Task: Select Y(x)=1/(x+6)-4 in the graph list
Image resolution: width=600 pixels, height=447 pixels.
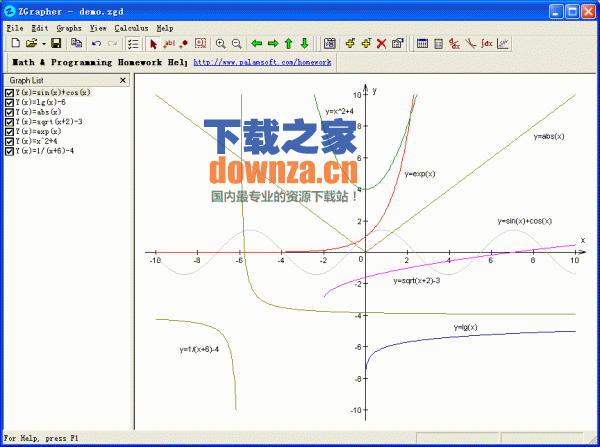Action: tap(45, 151)
